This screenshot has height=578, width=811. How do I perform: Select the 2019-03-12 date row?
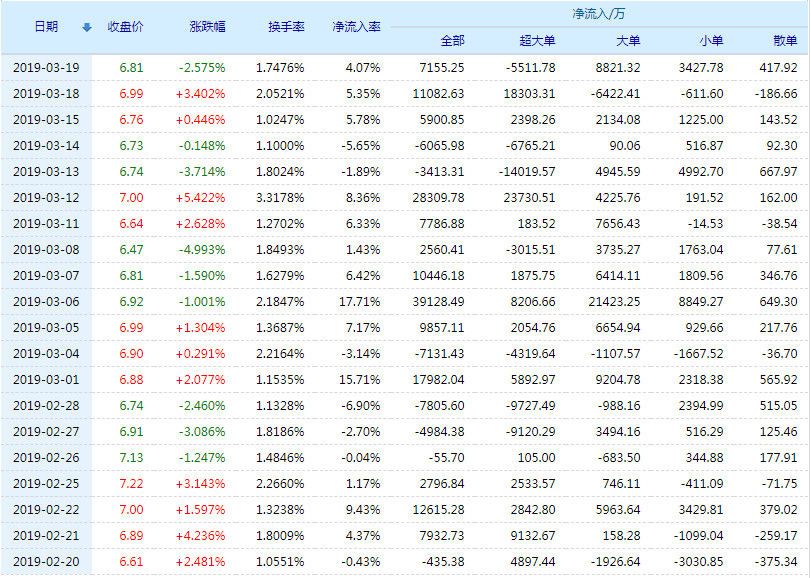click(x=46, y=197)
